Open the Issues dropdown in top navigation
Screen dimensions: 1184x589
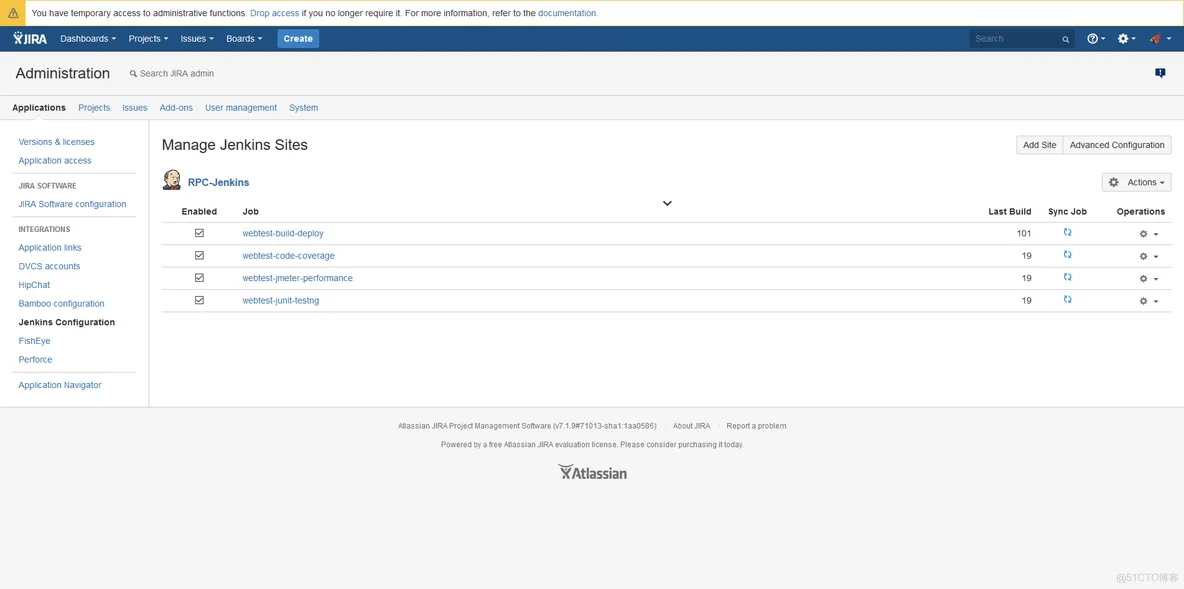pyautogui.click(x=197, y=39)
